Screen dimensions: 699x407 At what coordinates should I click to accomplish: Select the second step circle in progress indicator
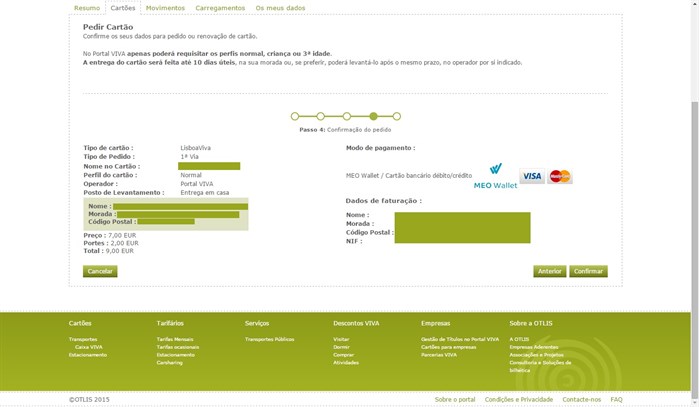click(x=321, y=116)
